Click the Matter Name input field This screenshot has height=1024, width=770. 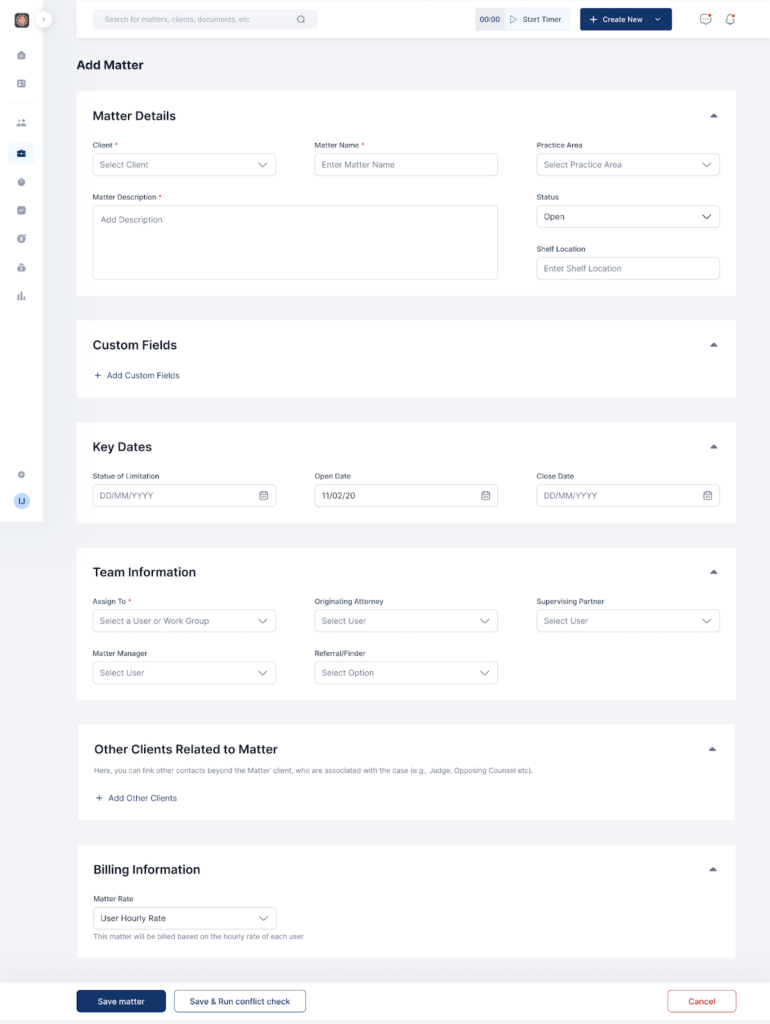click(405, 165)
